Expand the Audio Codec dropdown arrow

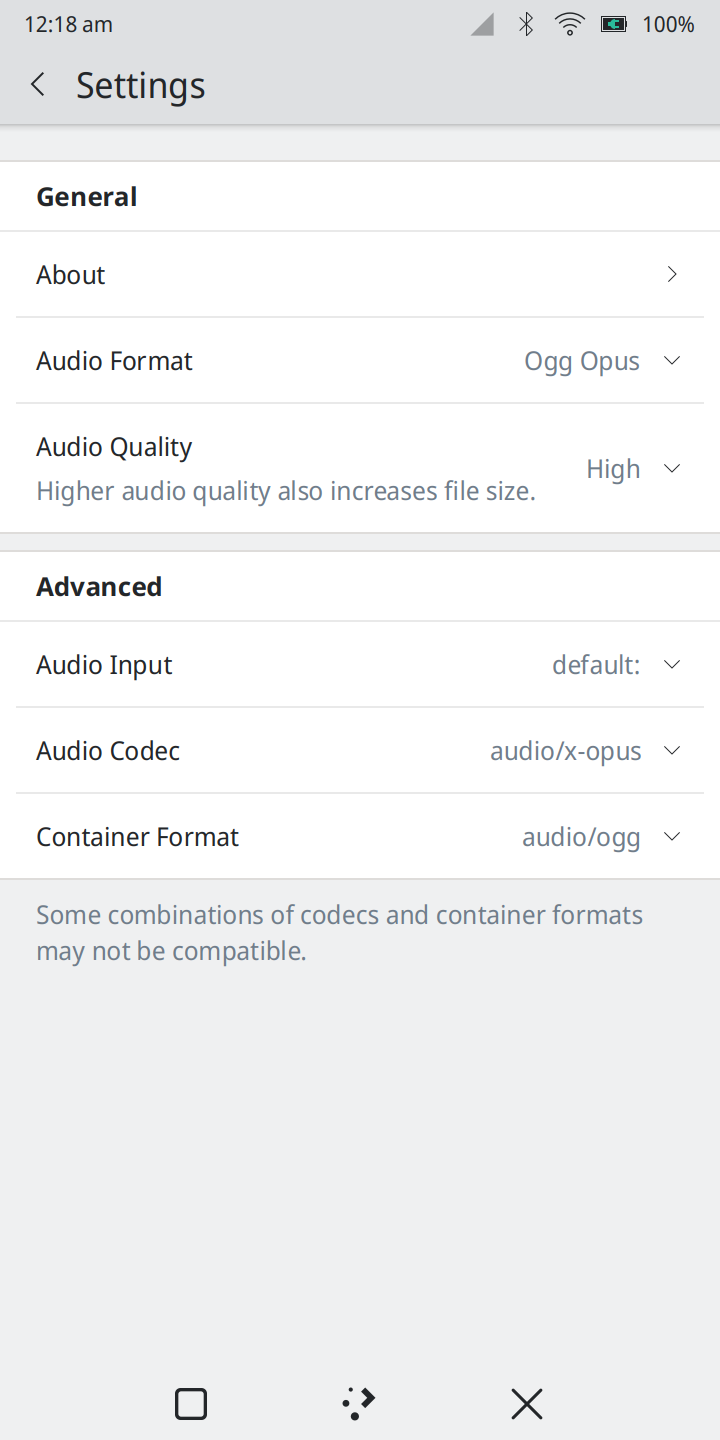pyautogui.click(x=672, y=751)
